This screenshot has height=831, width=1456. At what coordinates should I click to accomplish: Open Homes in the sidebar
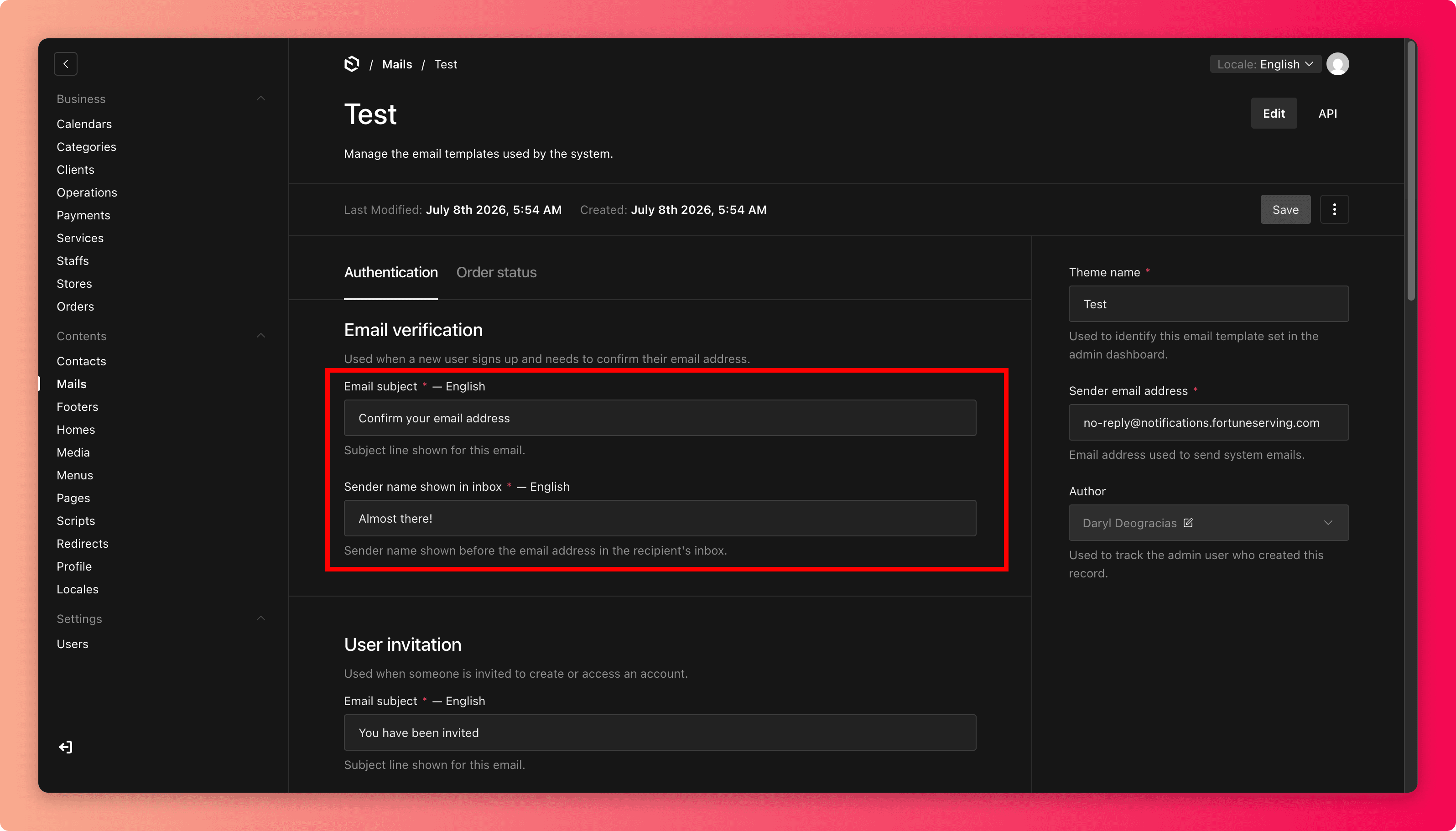[x=75, y=430]
